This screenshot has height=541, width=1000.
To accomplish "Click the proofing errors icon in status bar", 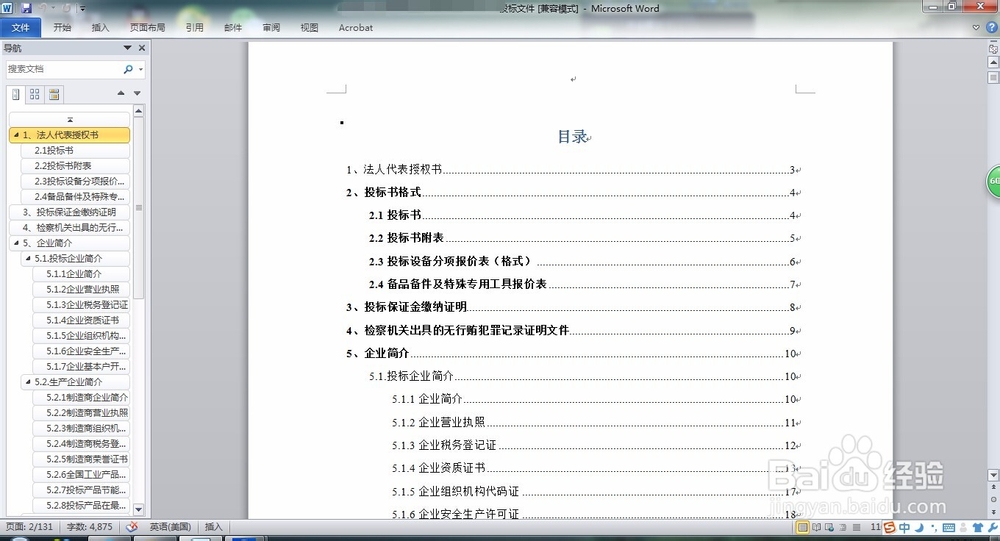I will pyautogui.click(x=132, y=527).
